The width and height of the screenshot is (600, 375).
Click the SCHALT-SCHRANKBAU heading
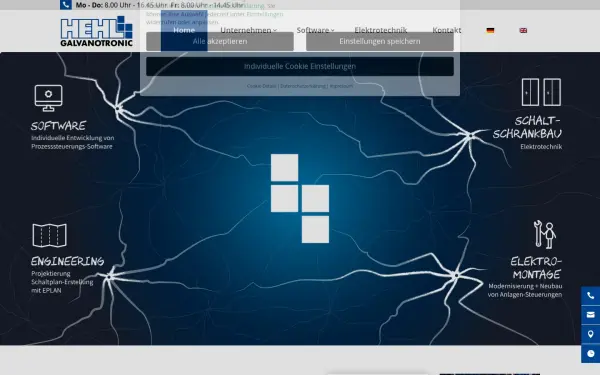pyautogui.click(x=528, y=127)
